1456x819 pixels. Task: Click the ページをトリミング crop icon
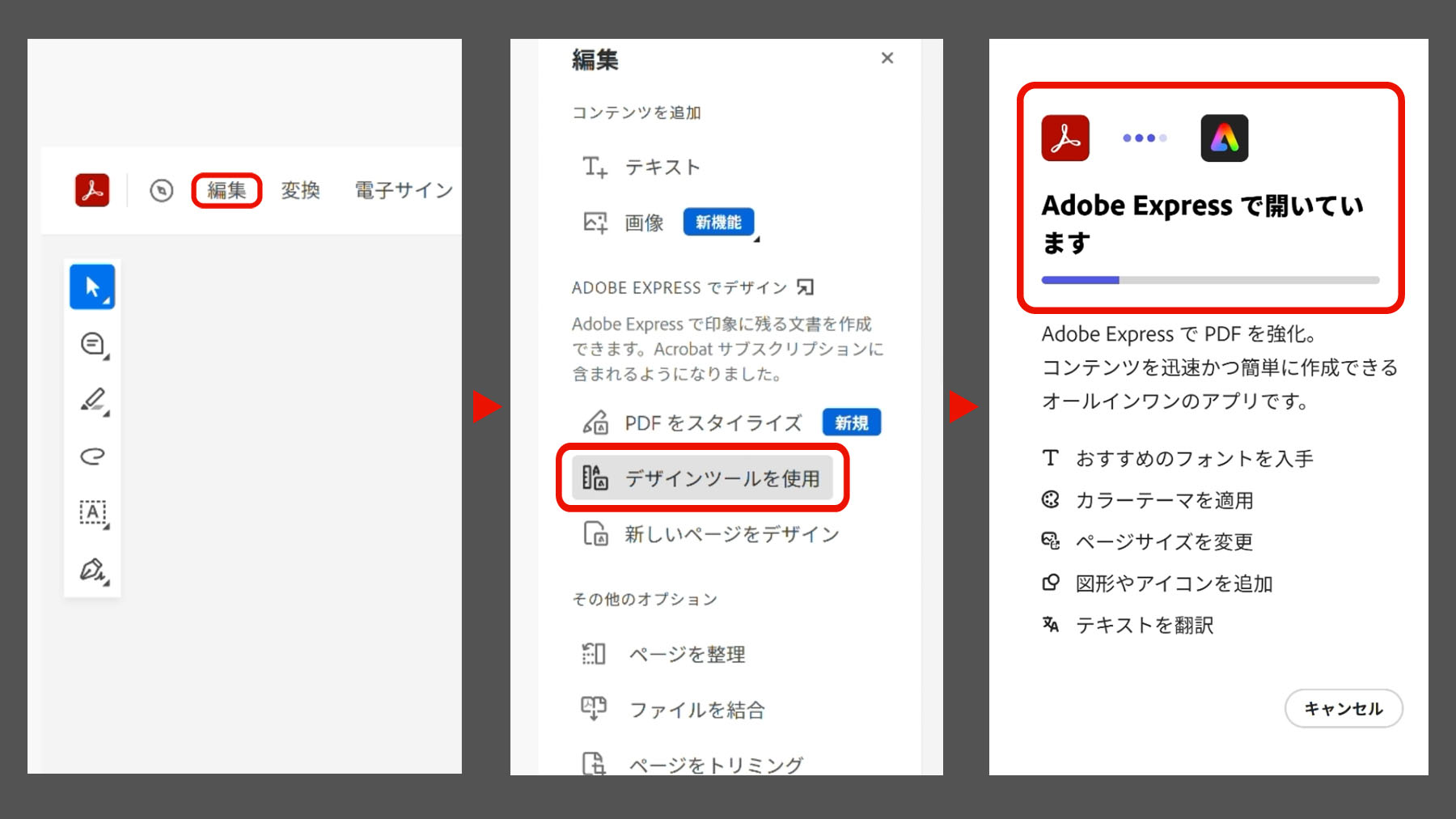pyautogui.click(x=594, y=763)
